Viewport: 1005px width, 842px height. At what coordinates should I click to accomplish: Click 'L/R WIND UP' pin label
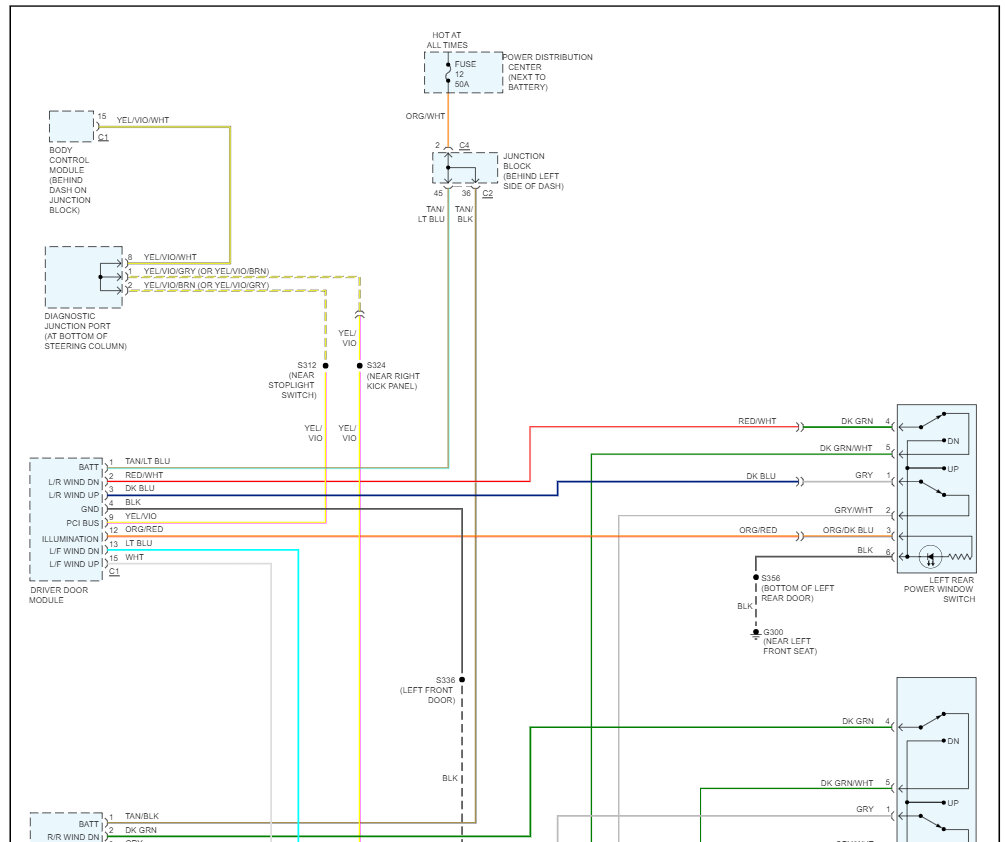(x=74, y=495)
